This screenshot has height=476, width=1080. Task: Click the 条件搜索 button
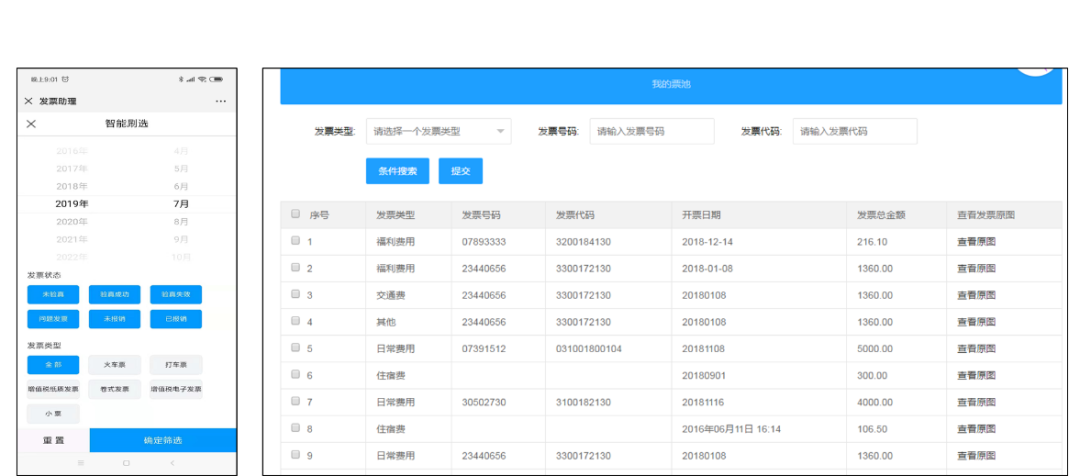397,171
